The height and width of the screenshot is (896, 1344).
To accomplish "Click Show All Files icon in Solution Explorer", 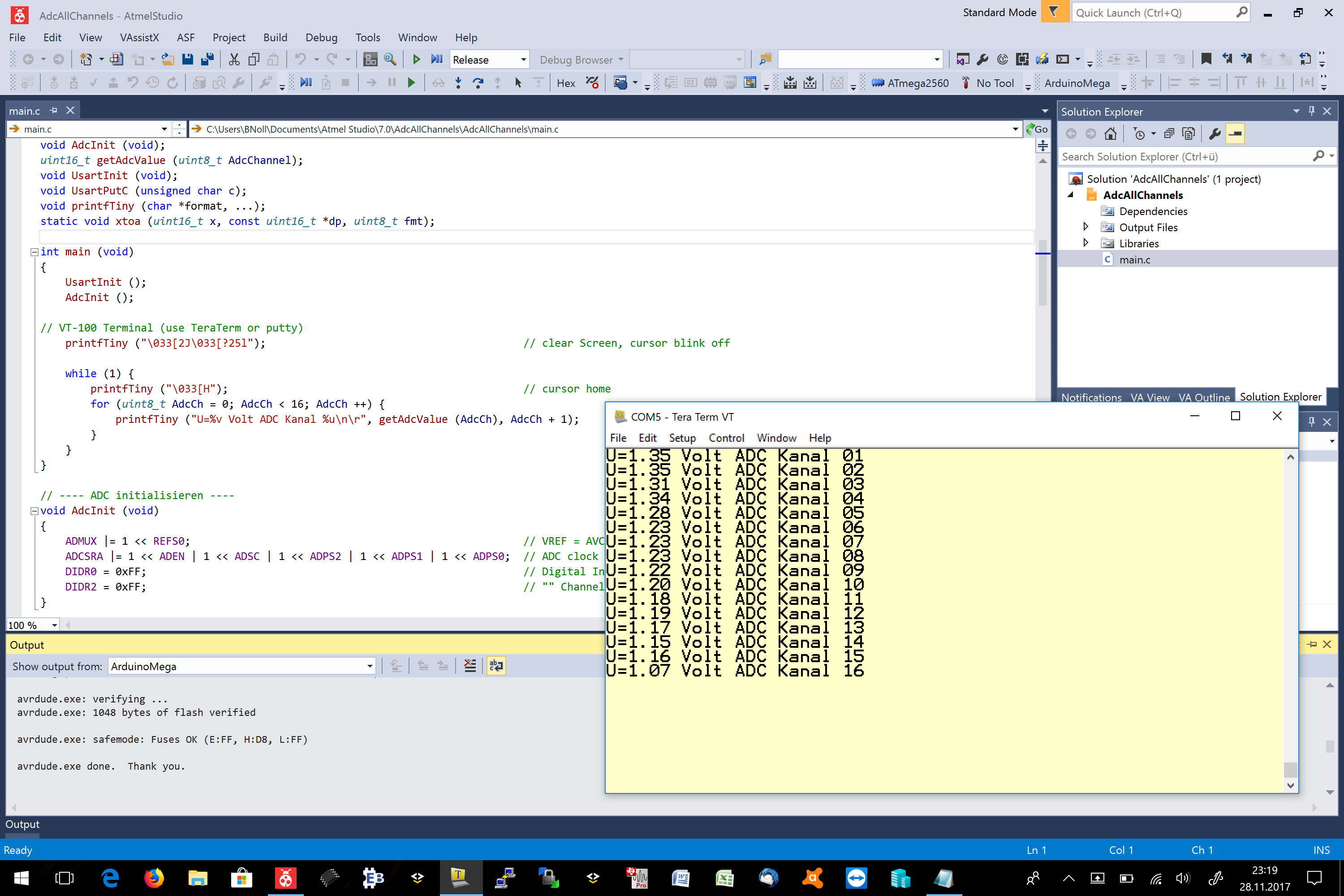I will click(1189, 134).
